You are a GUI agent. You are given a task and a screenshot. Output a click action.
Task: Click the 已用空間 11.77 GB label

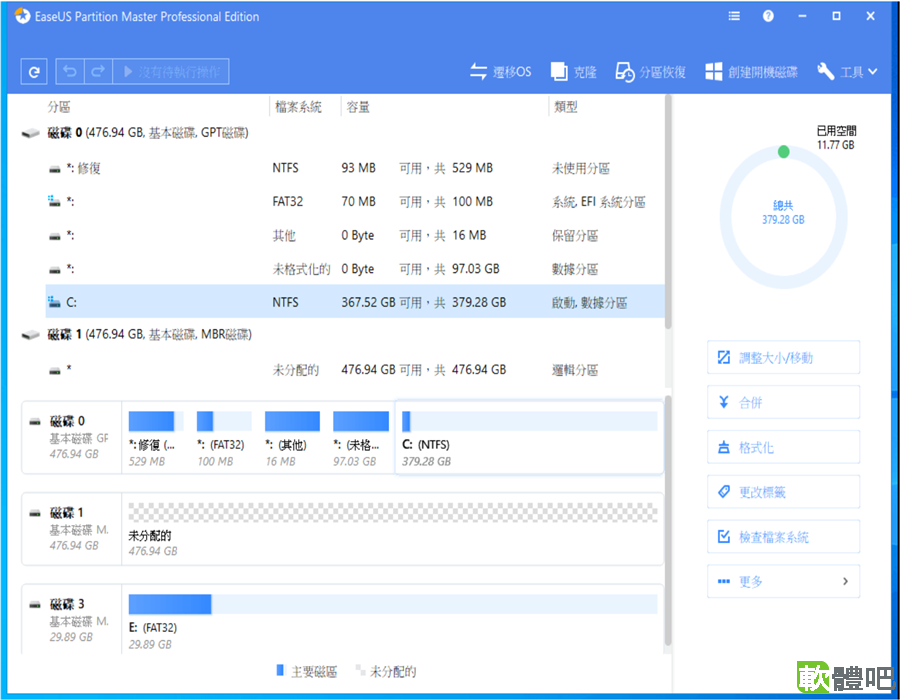pyautogui.click(x=836, y=138)
